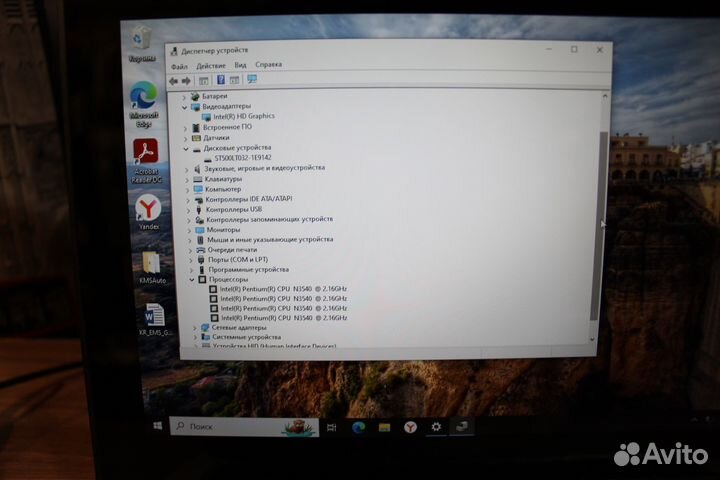Click the scrollbar up arrow
This screenshot has width=720, height=480.
tap(605, 96)
